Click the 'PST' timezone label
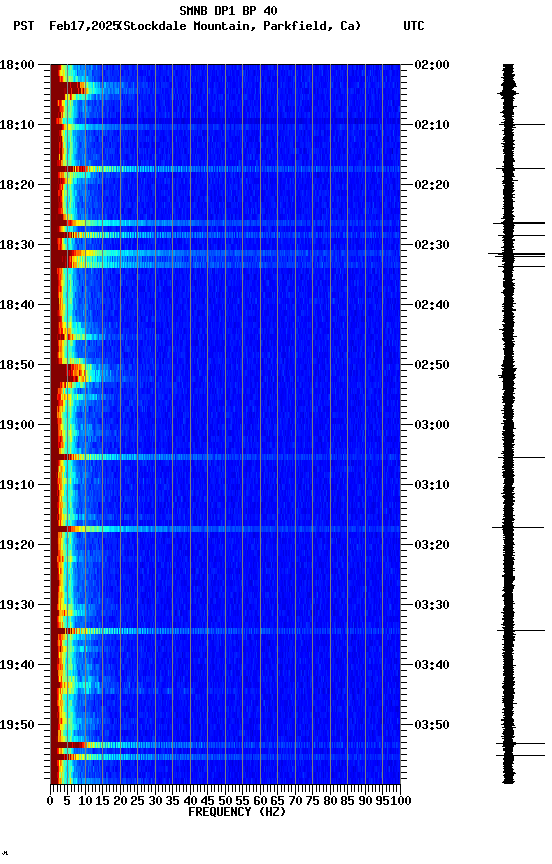Image resolution: width=552 pixels, height=864 pixels. (24, 26)
